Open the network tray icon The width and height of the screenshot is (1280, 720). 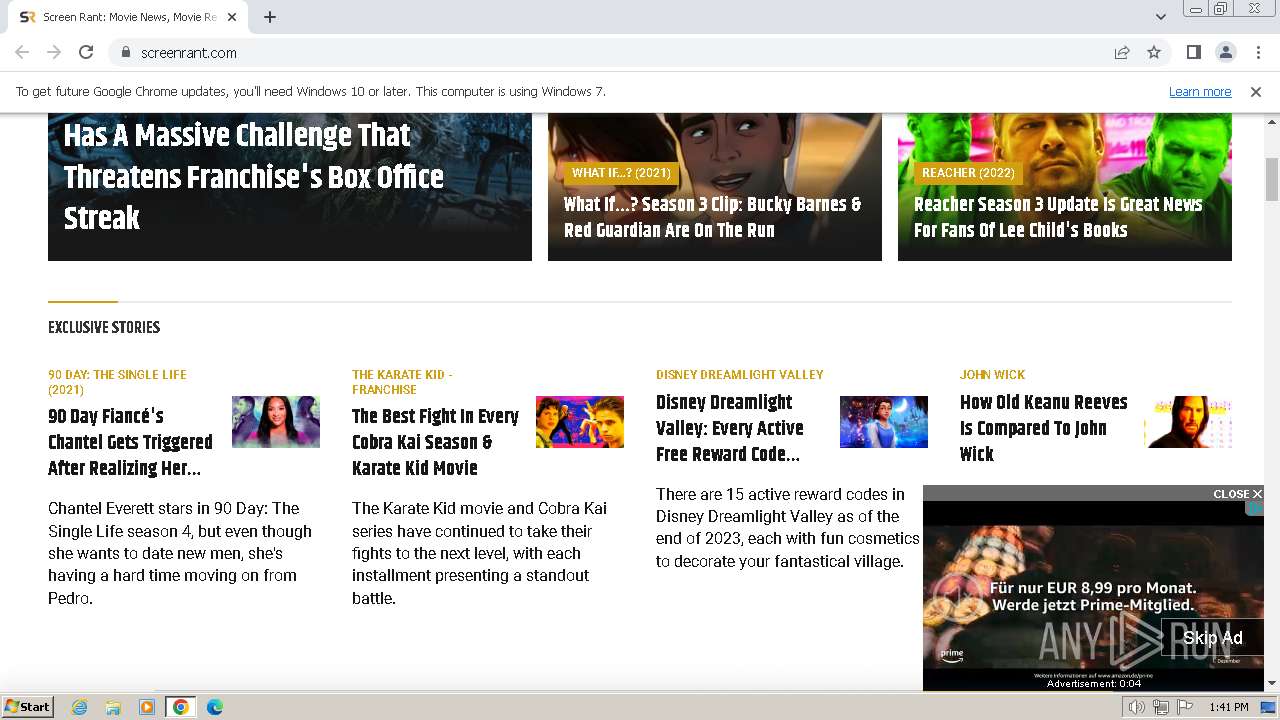[x=1161, y=707]
